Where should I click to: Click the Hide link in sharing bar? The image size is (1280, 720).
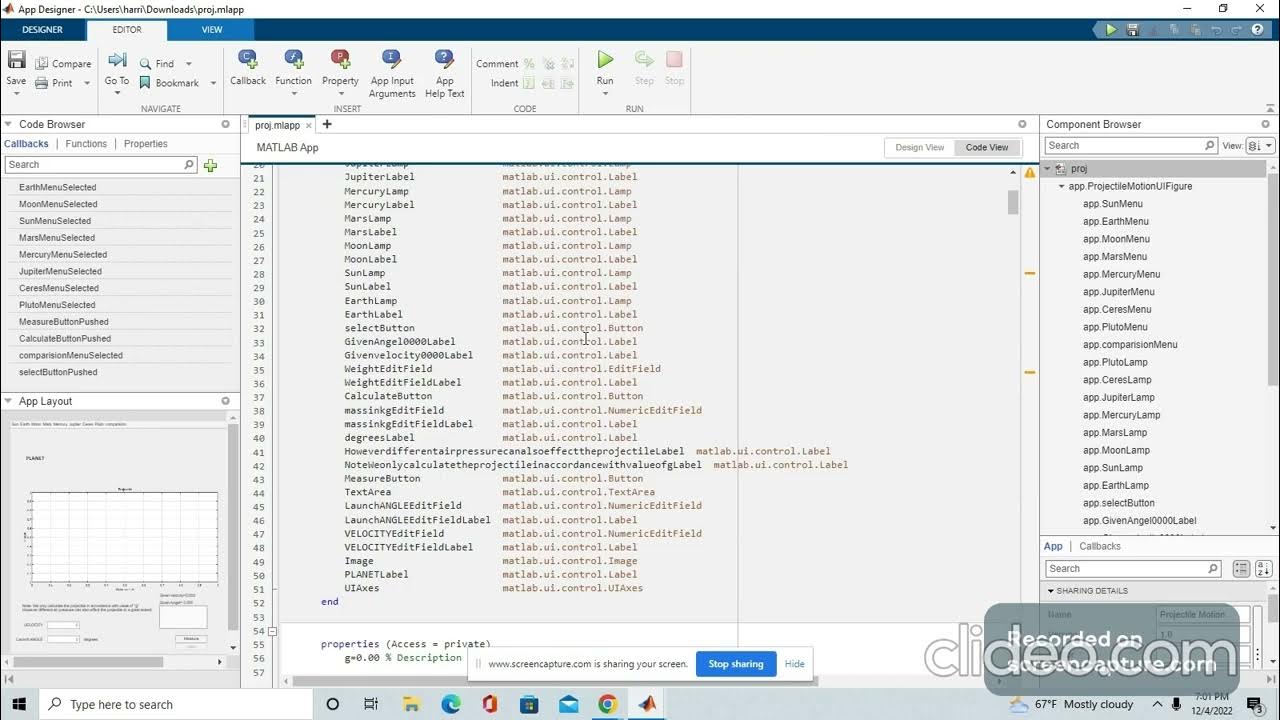(x=795, y=664)
